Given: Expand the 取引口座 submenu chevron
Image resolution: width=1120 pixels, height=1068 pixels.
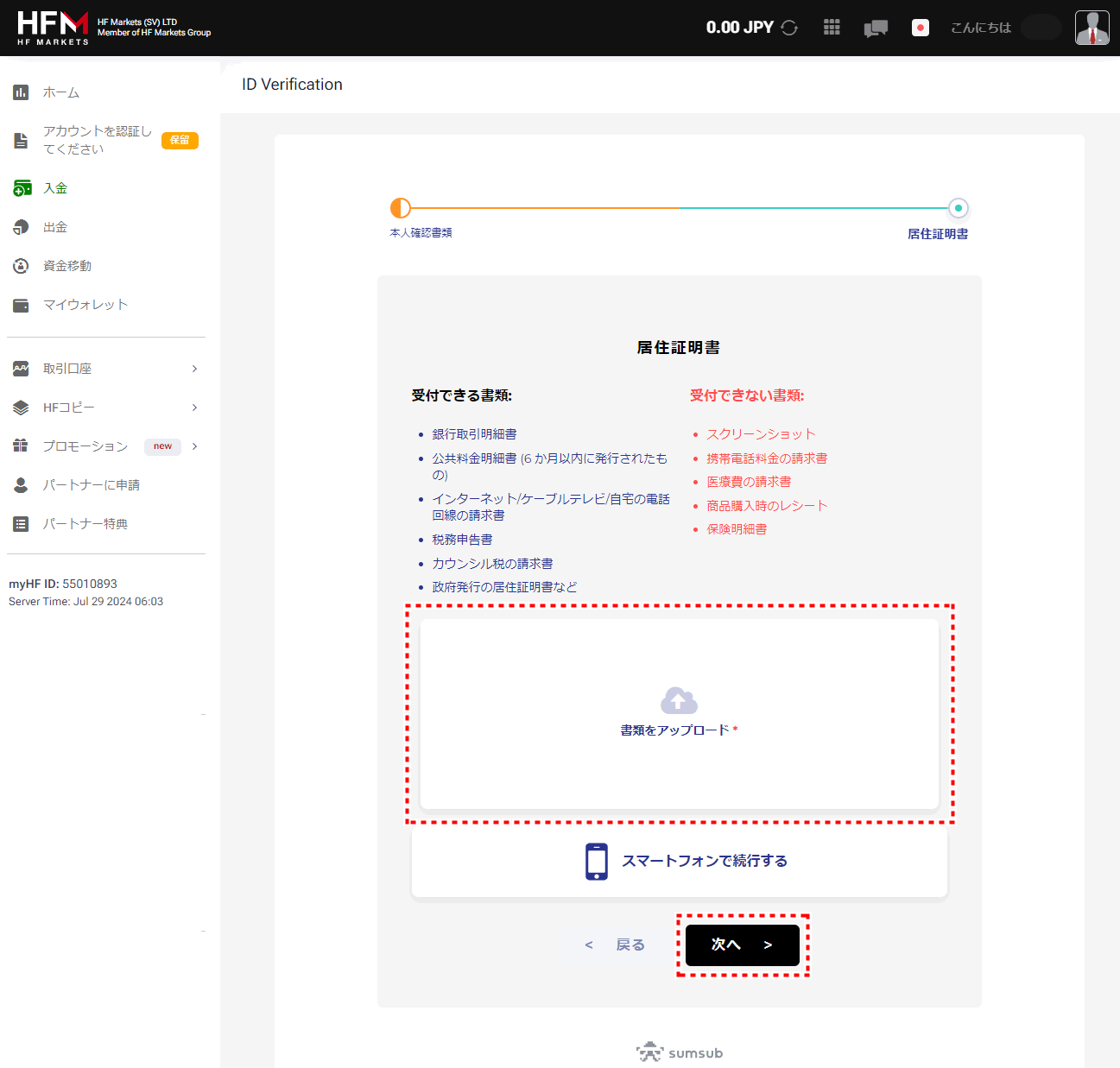Looking at the screenshot, I should coord(195,369).
